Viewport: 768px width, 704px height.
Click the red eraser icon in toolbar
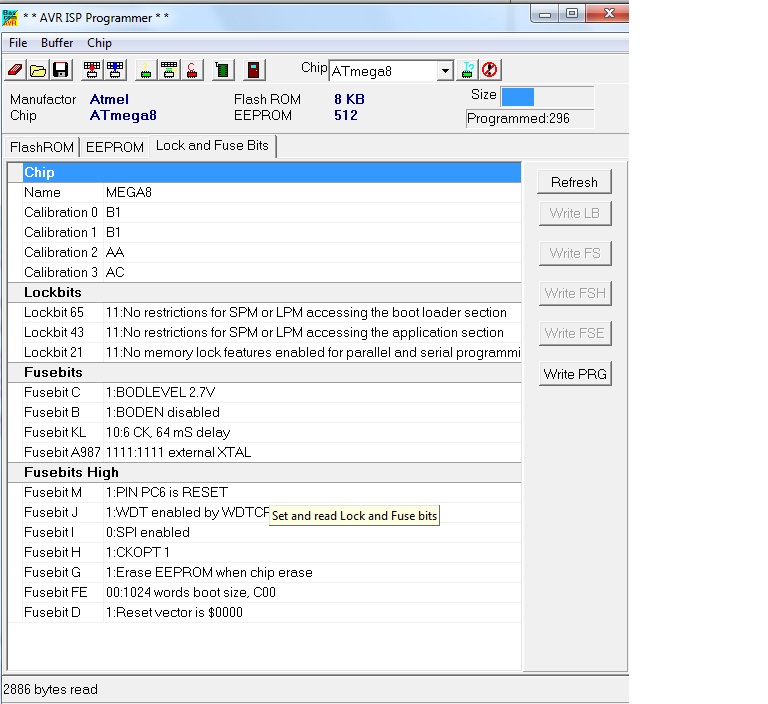pyautogui.click(x=15, y=70)
